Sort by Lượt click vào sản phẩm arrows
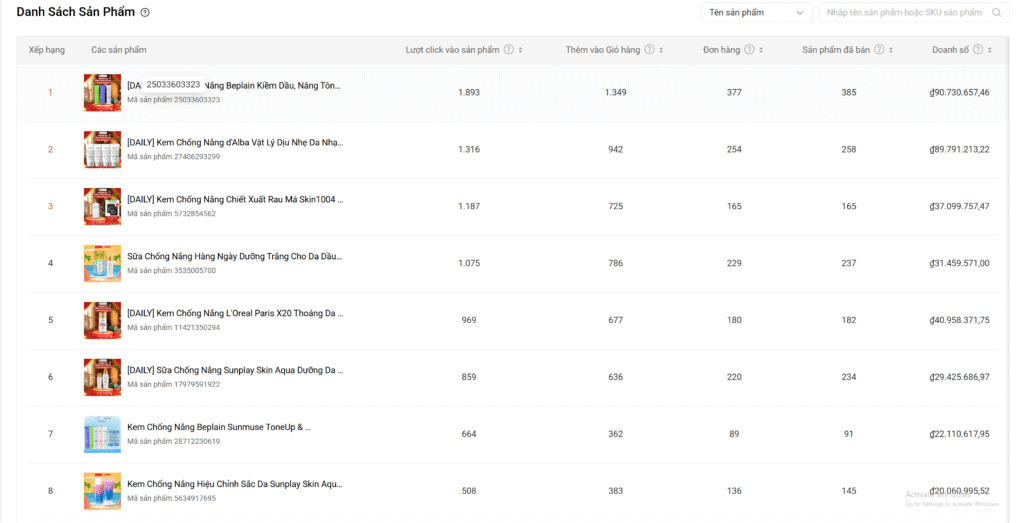This screenshot has width=1024, height=523. (520, 50)
